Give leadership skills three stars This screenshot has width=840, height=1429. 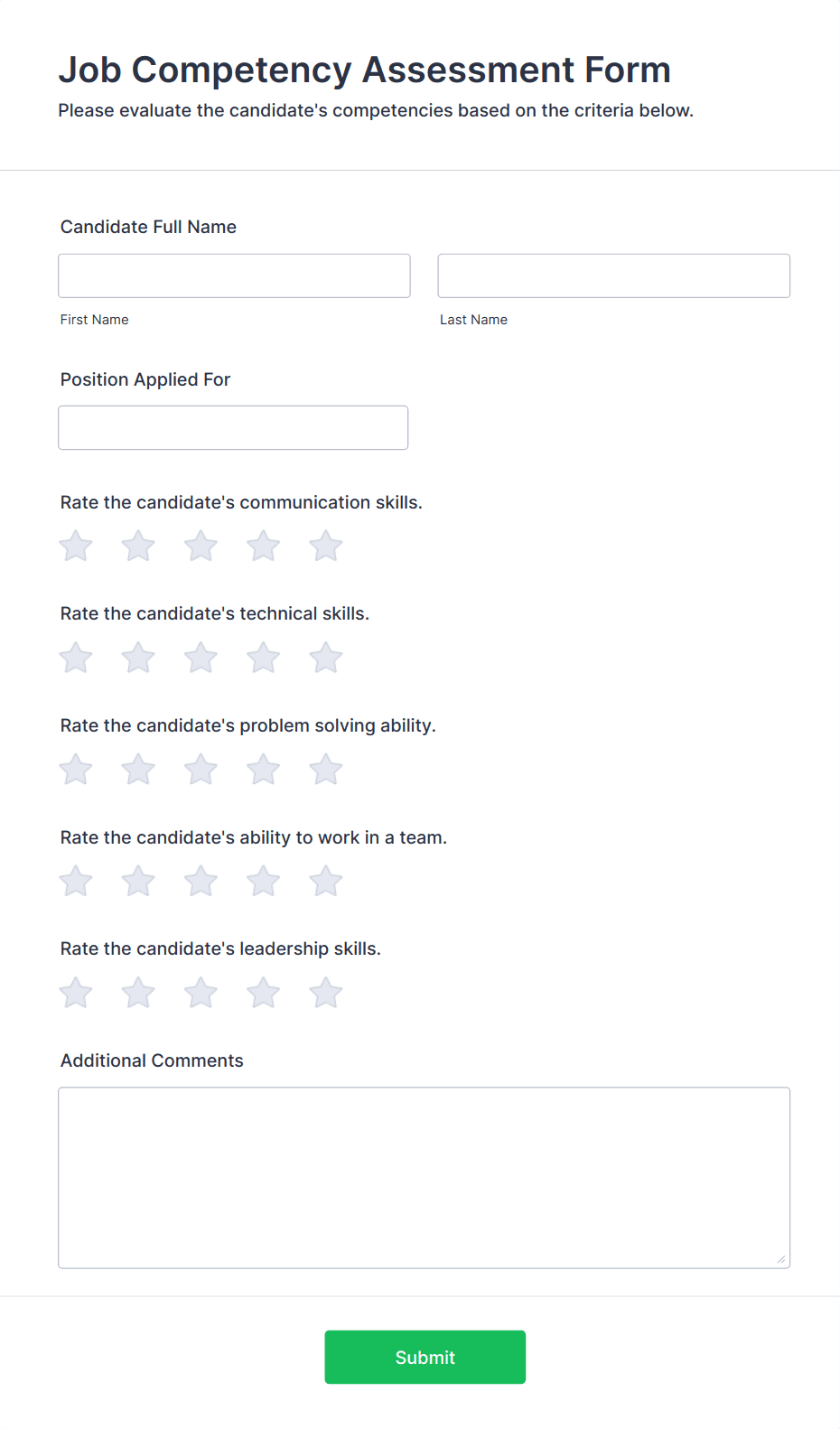(201, 994)
